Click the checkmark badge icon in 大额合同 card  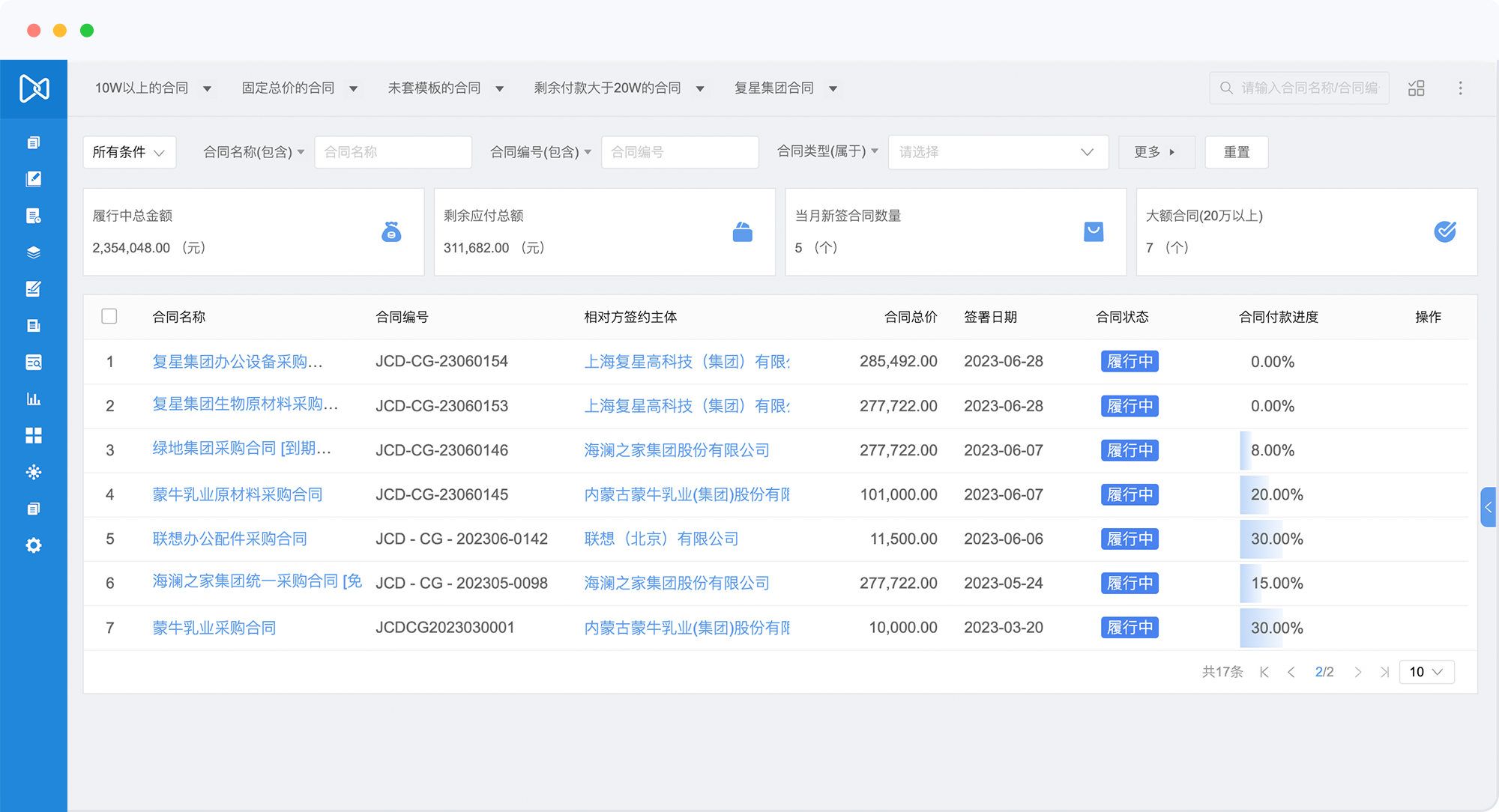pos(1444,232)
